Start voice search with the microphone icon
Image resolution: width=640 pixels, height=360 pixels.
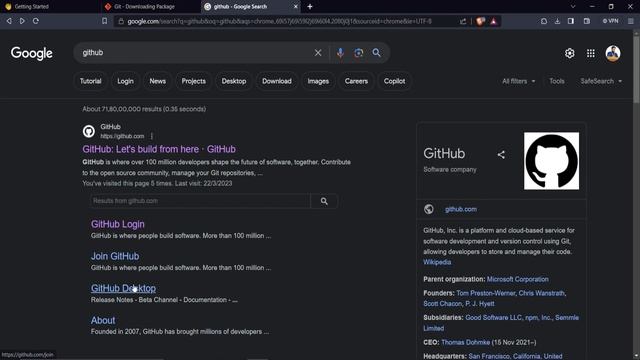point(340,53)
